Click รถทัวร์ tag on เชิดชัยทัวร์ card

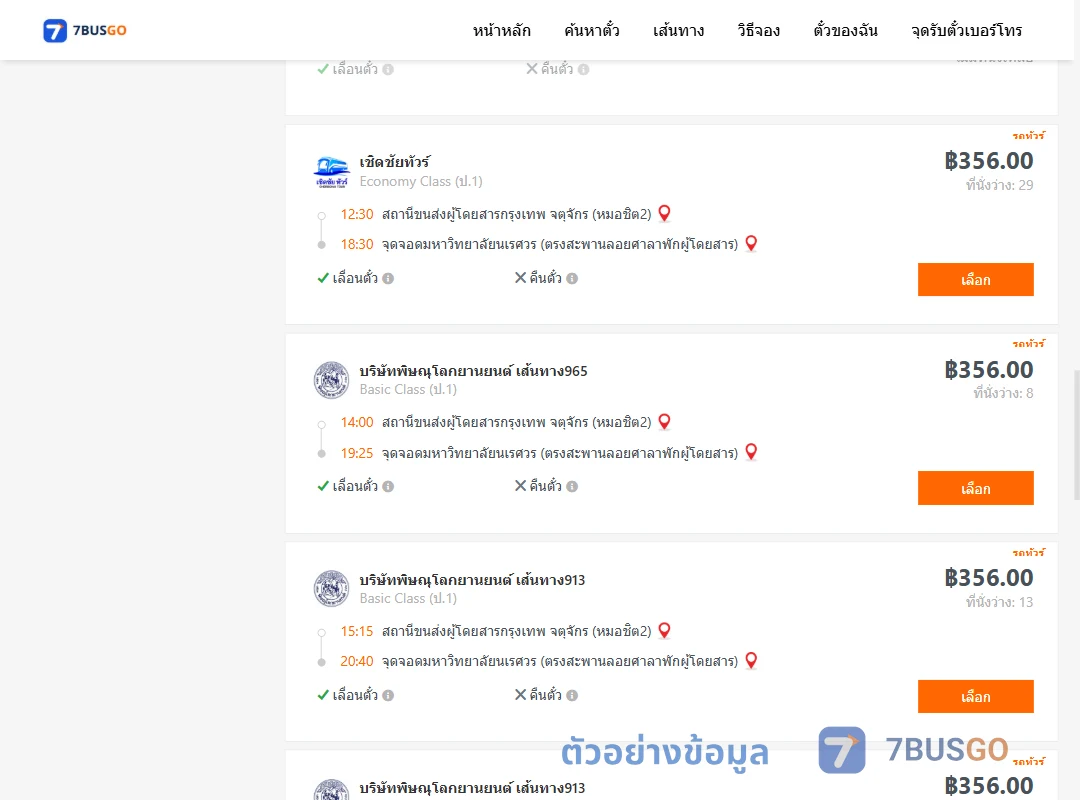click(x=1028, y=136)
